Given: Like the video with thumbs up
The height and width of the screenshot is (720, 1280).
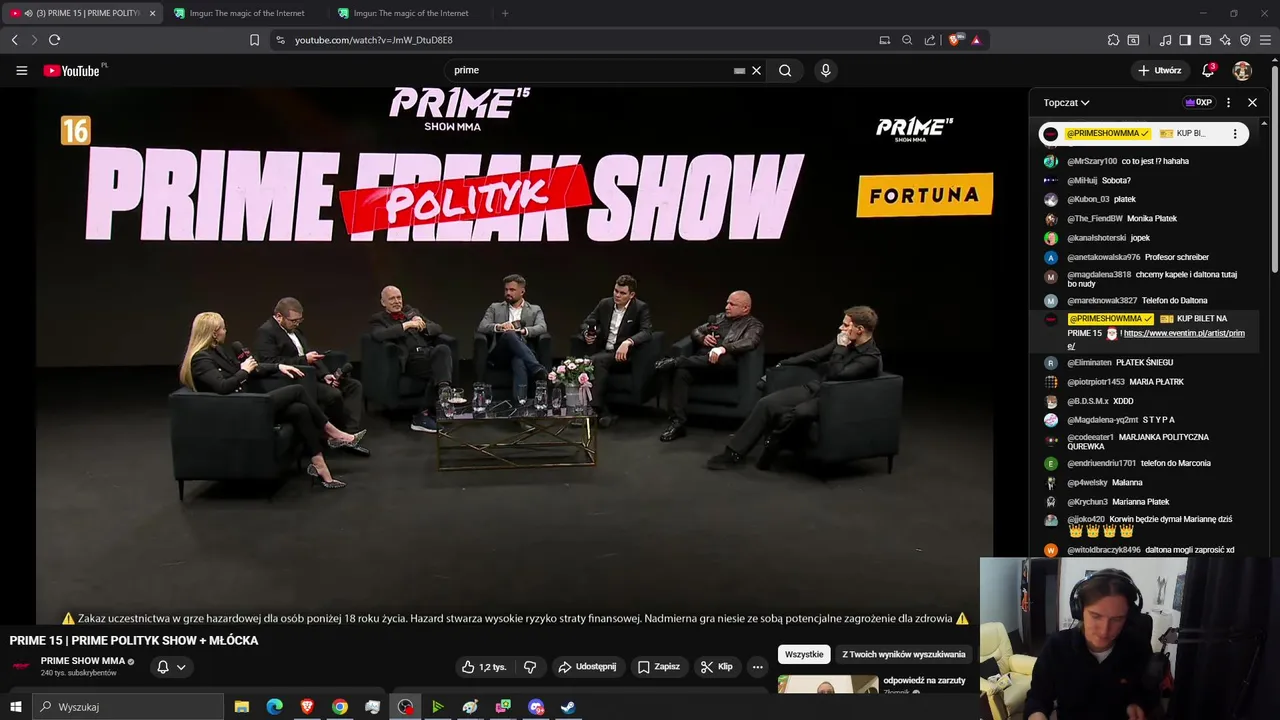Looking at the screenshot, I should click(484, 667).
